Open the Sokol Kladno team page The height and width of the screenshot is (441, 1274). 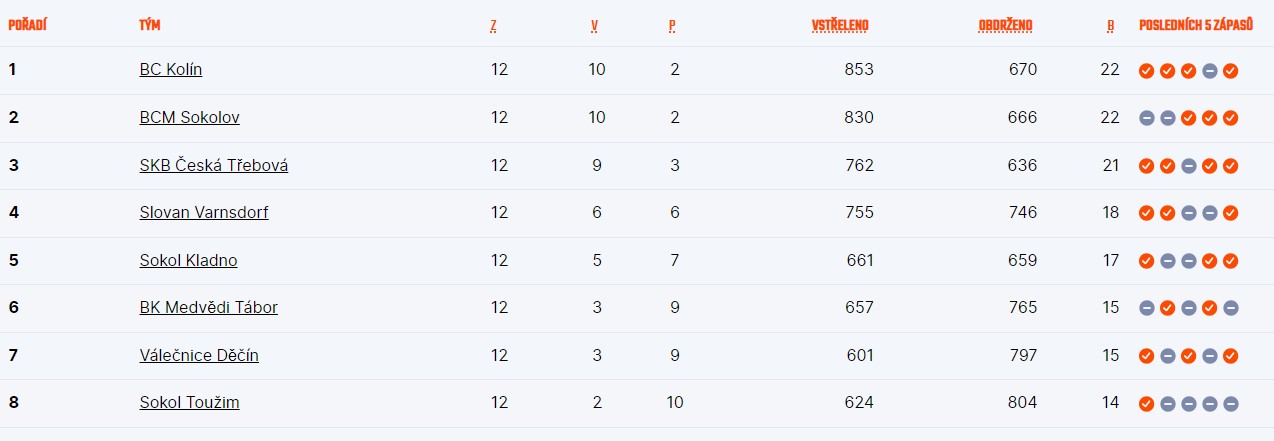point(188,261)
